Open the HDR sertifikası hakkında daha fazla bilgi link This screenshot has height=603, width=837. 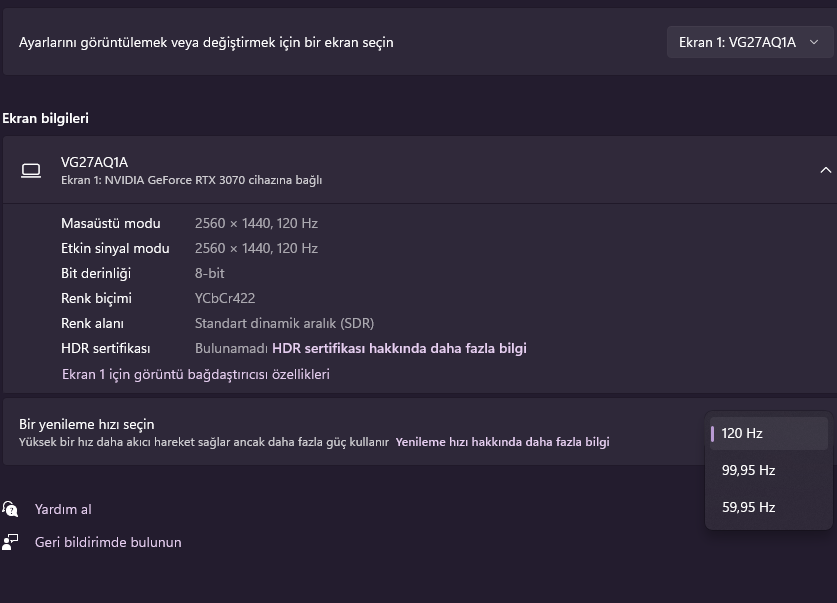click(399, 349)
